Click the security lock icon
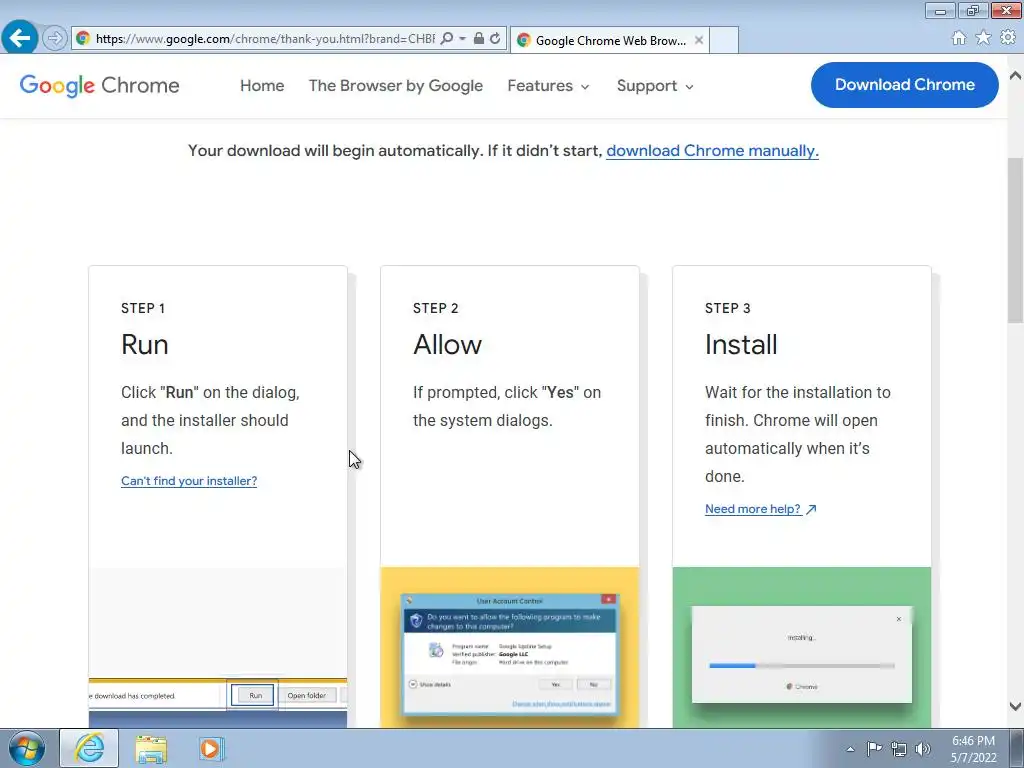Viewport: 1024px width, 768px height. click(479, 39)
